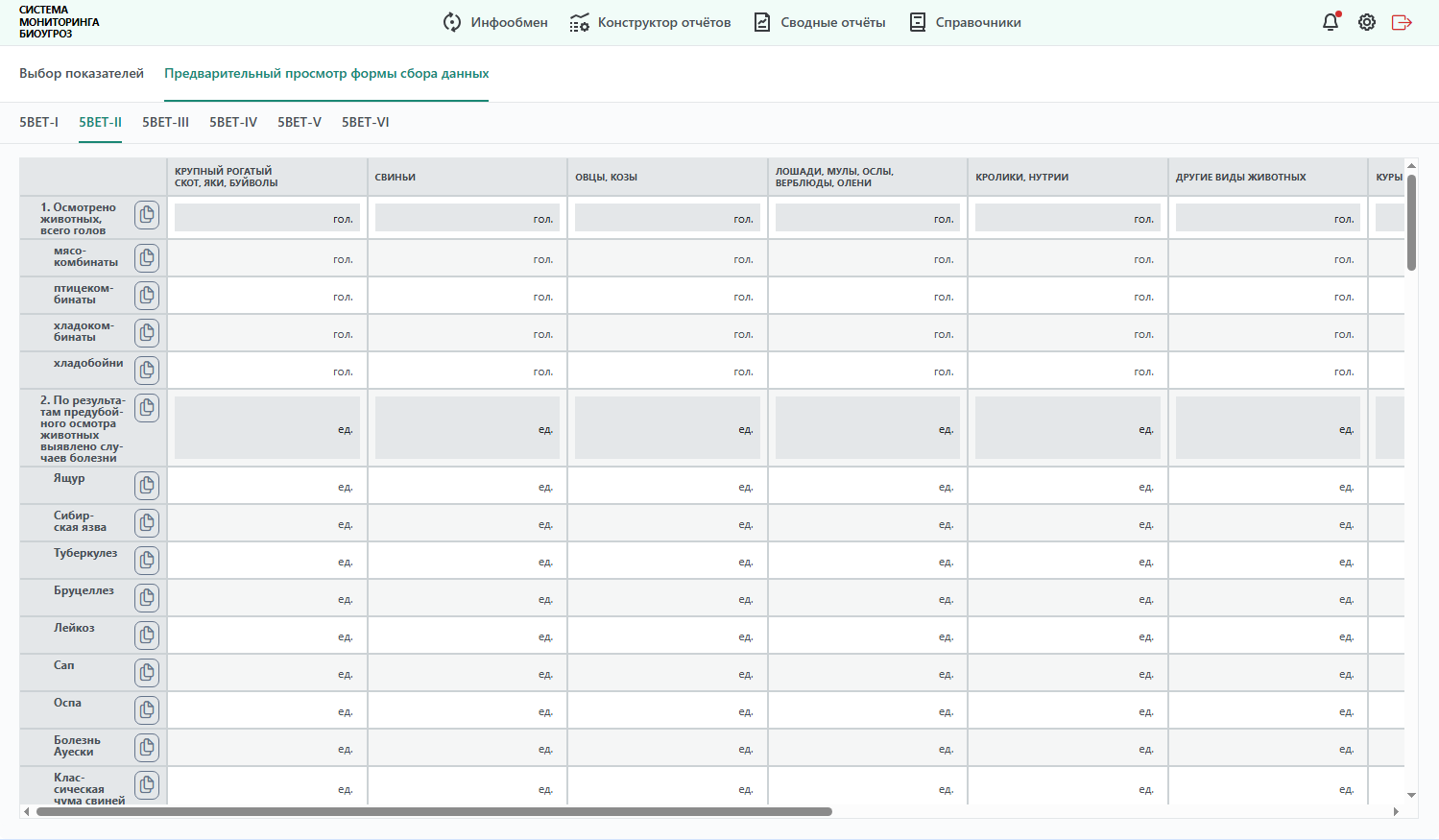Viewport: 1439px width, 840px height.
Task: Open settings gear icon
Action: point(1367,22)
